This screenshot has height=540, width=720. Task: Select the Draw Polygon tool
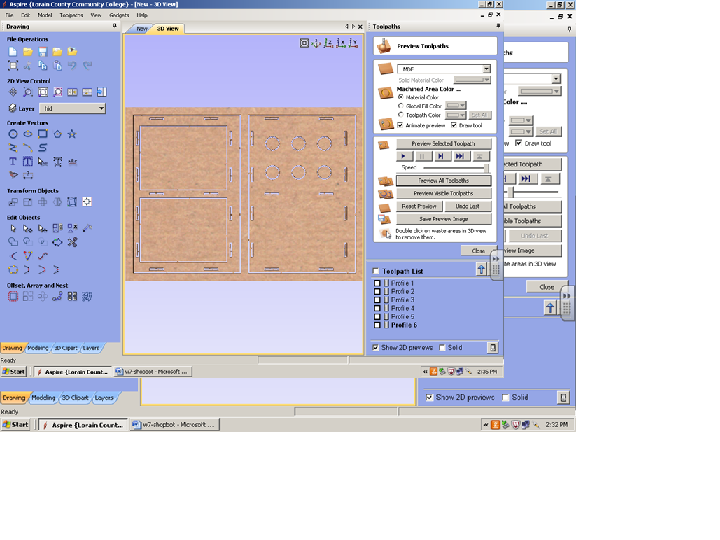pos(57,134)
